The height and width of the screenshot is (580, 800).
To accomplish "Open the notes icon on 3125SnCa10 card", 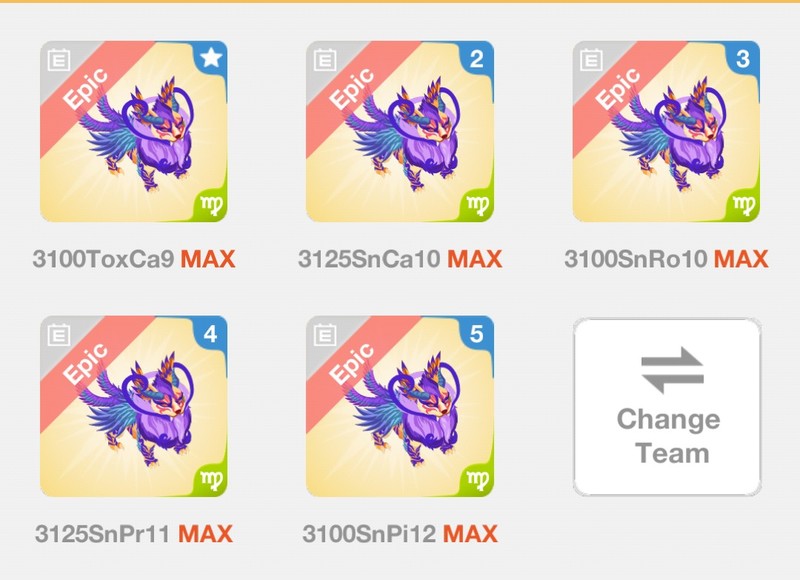I will tap(325, 60).
